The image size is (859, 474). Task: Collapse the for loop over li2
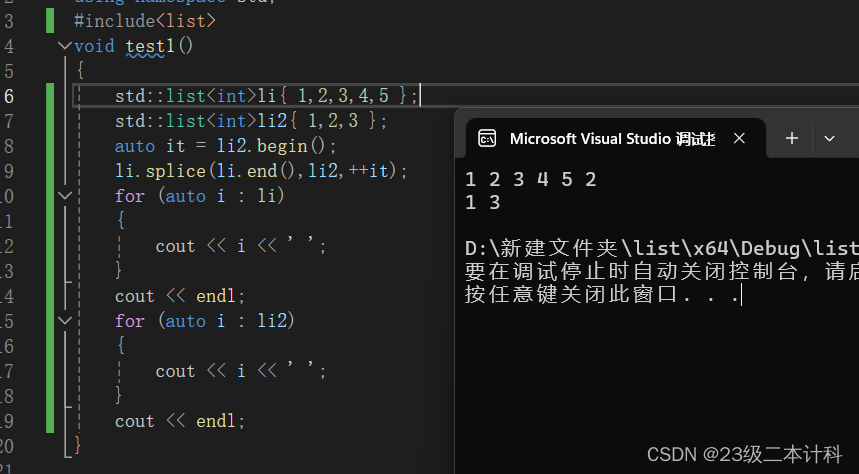point(65,321)
